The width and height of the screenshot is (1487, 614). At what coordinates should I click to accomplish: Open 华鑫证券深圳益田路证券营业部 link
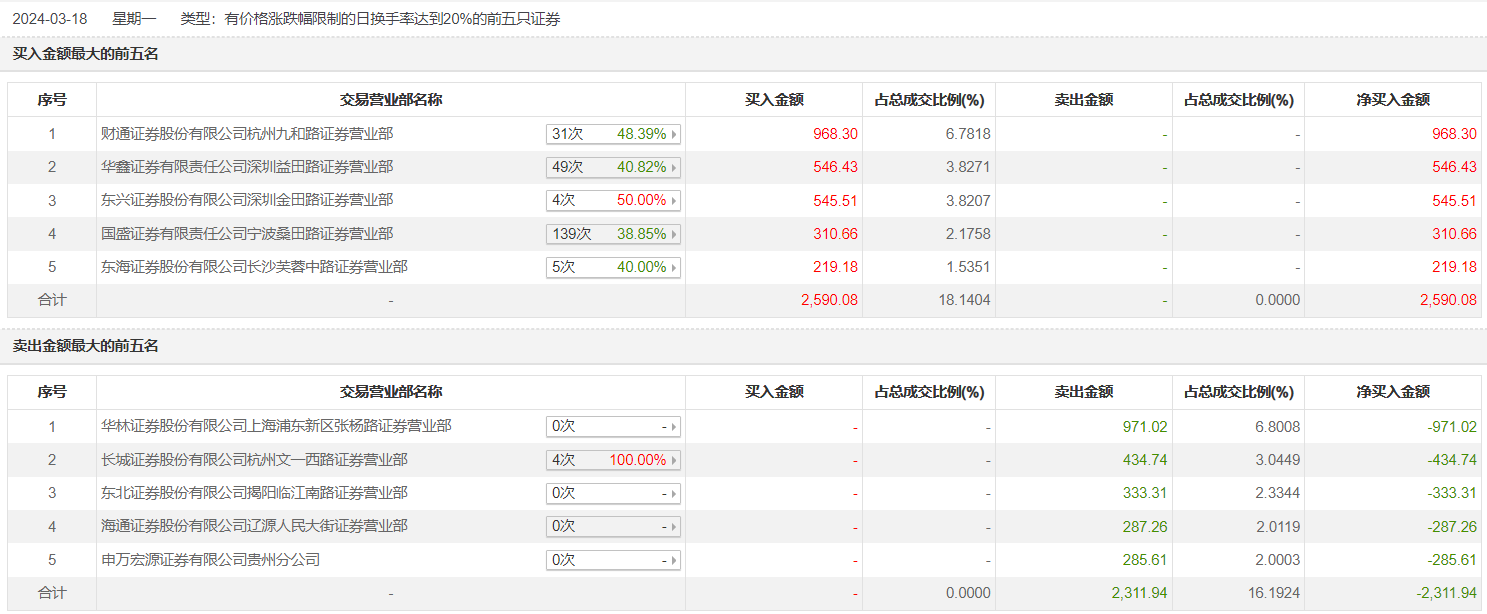point(247,167)
